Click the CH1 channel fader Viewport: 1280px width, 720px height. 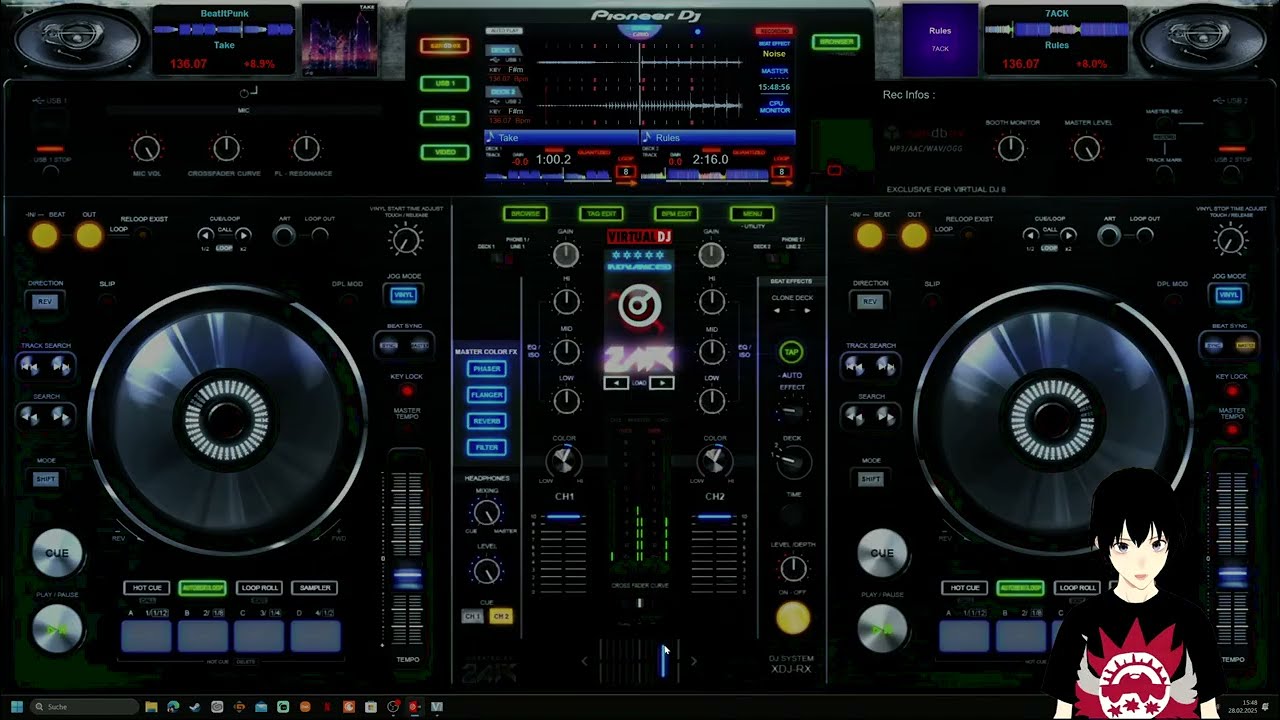click(565, 517)
